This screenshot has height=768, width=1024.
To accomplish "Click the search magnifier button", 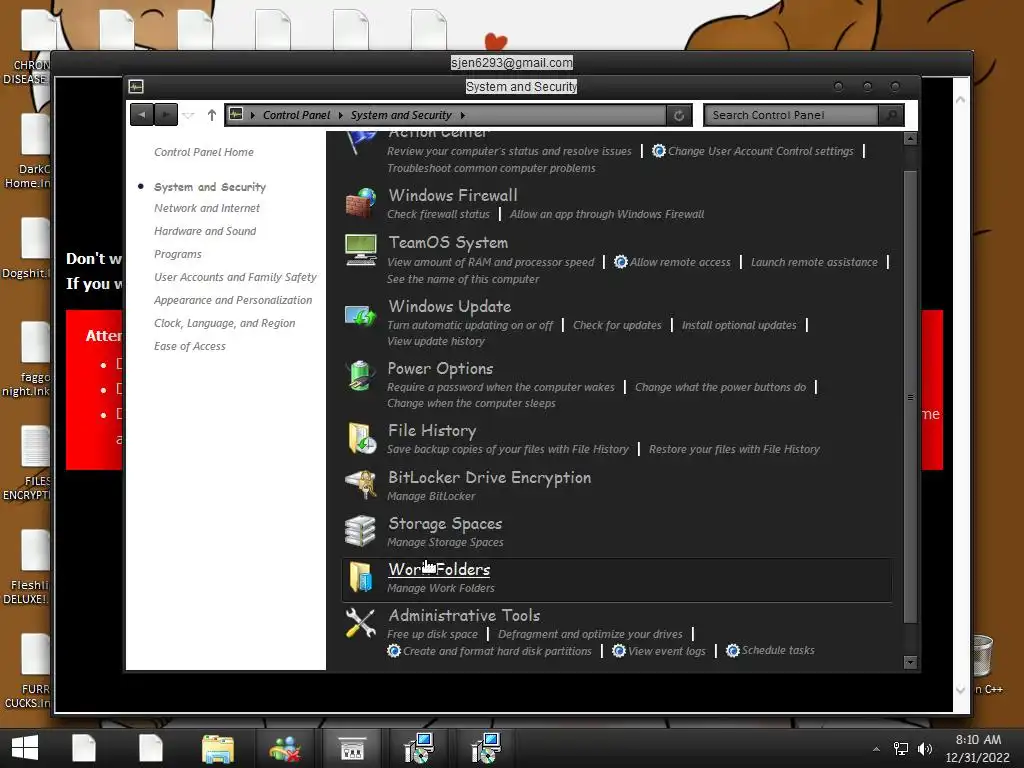I will [891, 116].
